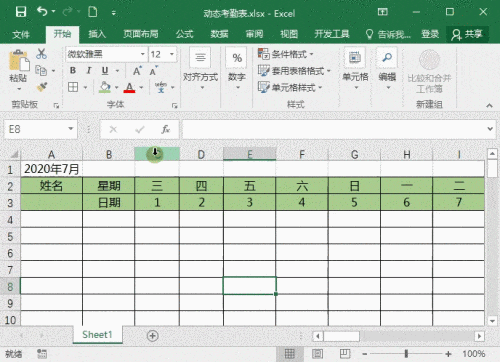Activate the format painter brush
This screenshot has height=362, width=500.
pos(42,87)
